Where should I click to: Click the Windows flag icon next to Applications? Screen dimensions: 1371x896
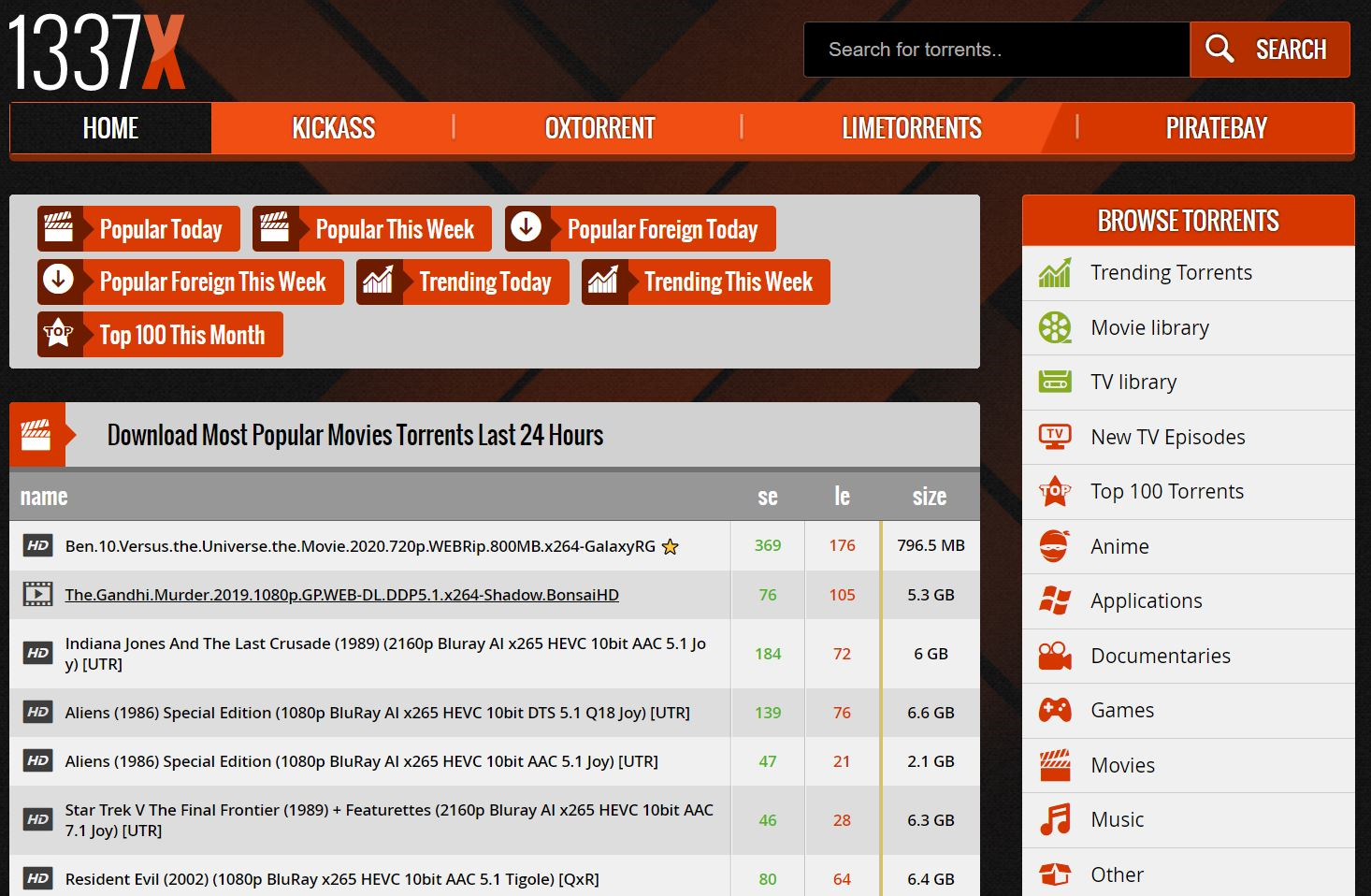click(1055, 600)
